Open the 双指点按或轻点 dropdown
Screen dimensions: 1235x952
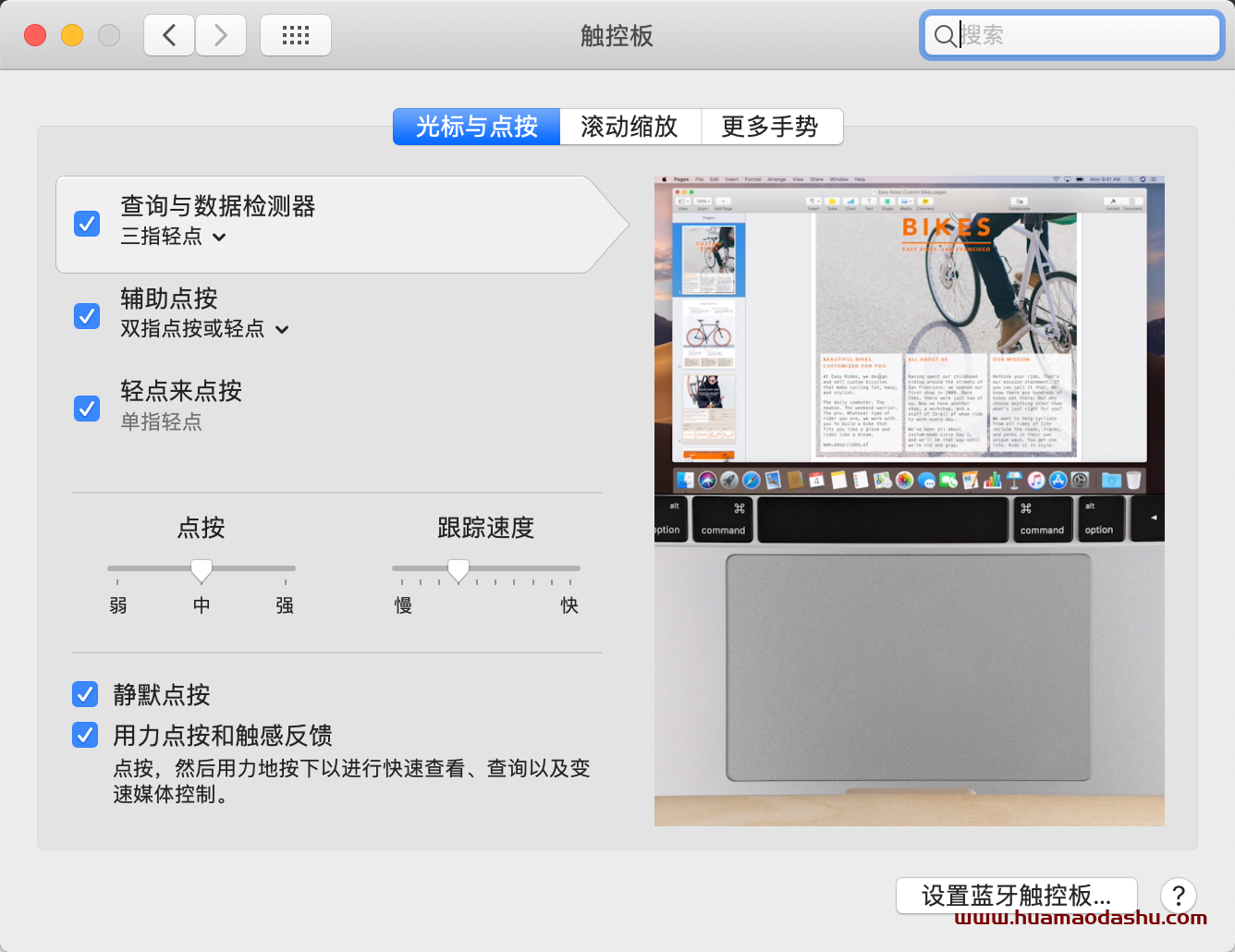(204, 329)
